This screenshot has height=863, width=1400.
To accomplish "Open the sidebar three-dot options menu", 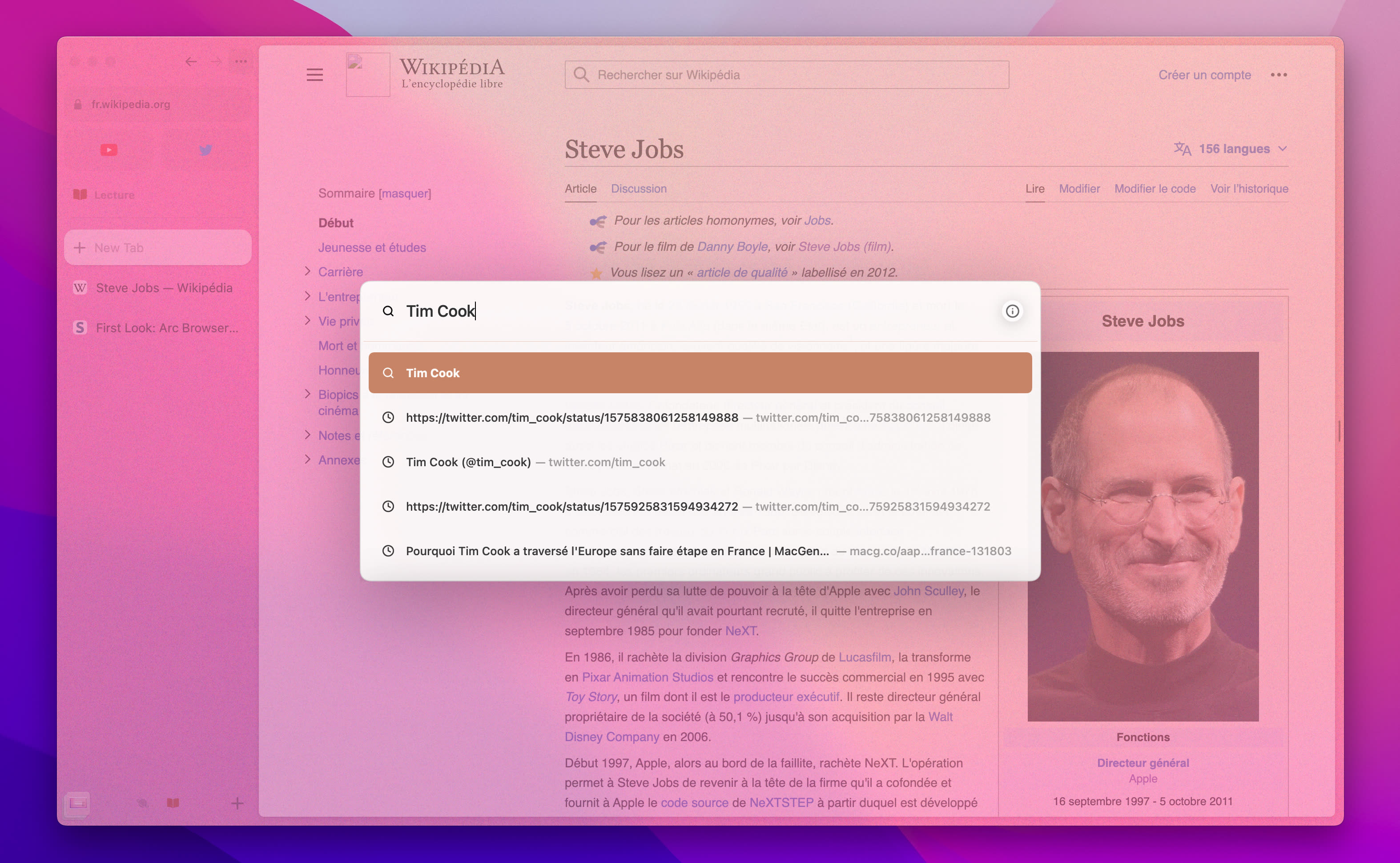I will click(241, 61).
